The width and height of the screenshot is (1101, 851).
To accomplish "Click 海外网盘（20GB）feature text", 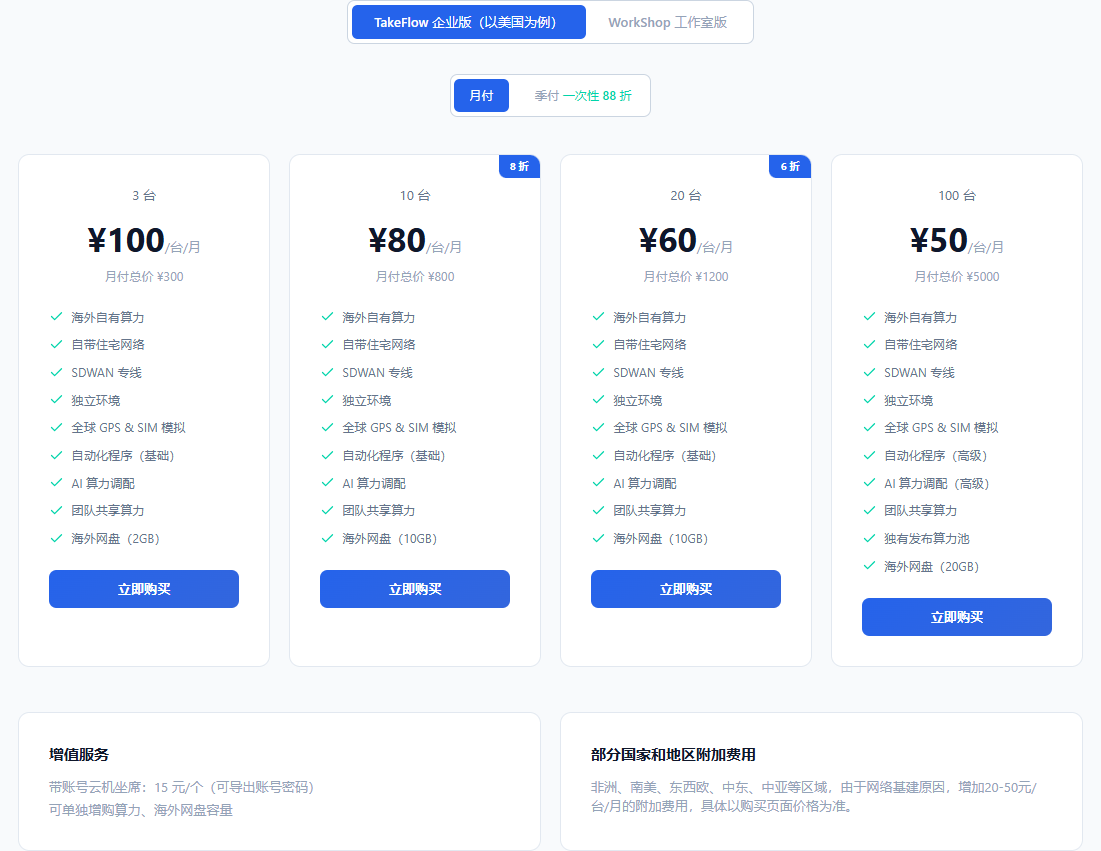I will click(932, 567).
